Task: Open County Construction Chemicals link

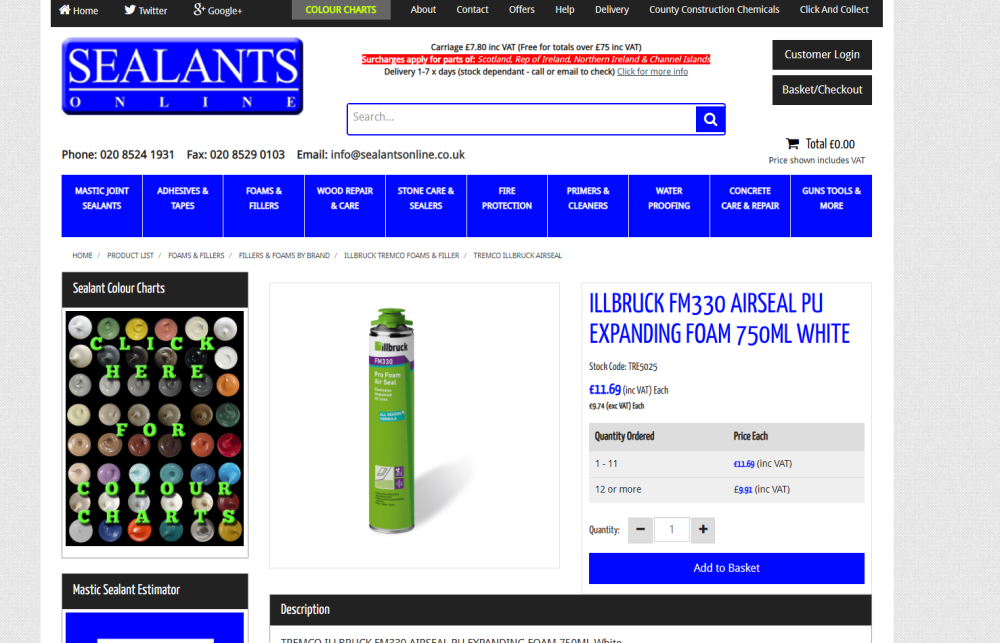Action: (714, 10)
